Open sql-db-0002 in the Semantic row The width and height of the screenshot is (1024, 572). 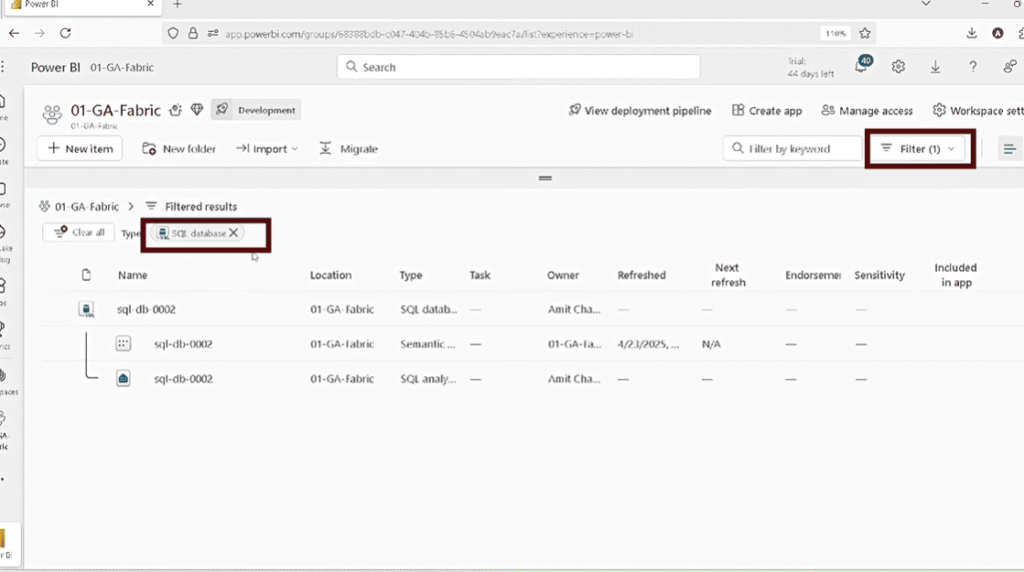pyautogui.click(x=183, y=344)
